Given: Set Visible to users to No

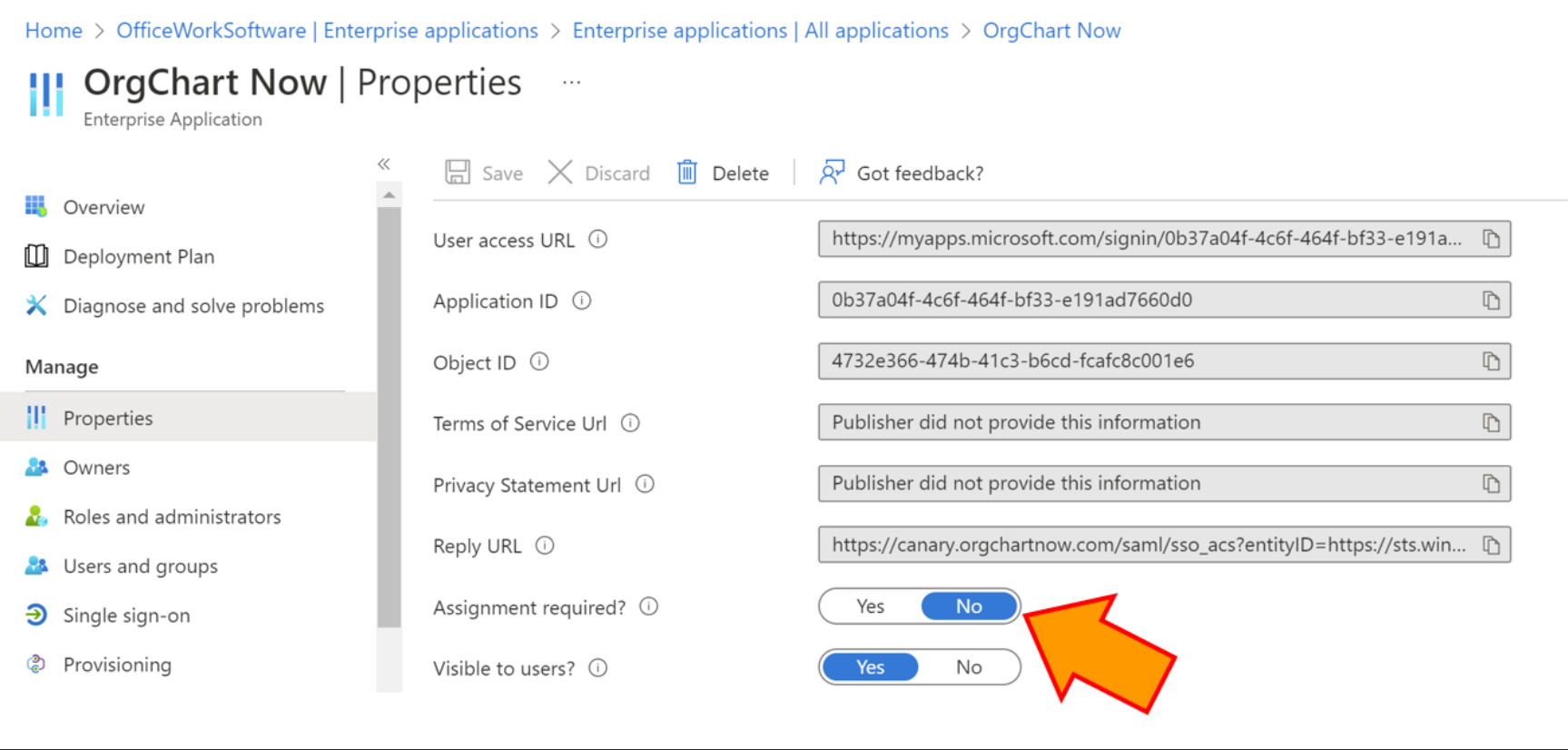Looking at the screenshot, I should click(x=969, y=667).
